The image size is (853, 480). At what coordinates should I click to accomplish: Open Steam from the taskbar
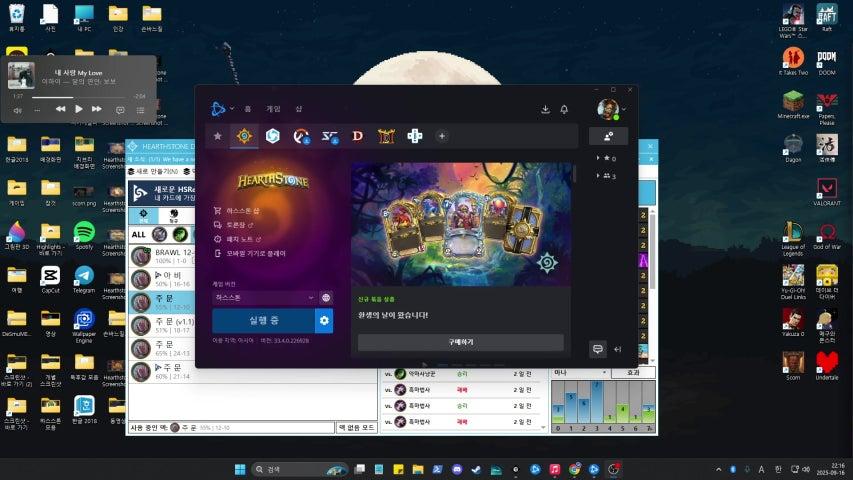(476, 469)
